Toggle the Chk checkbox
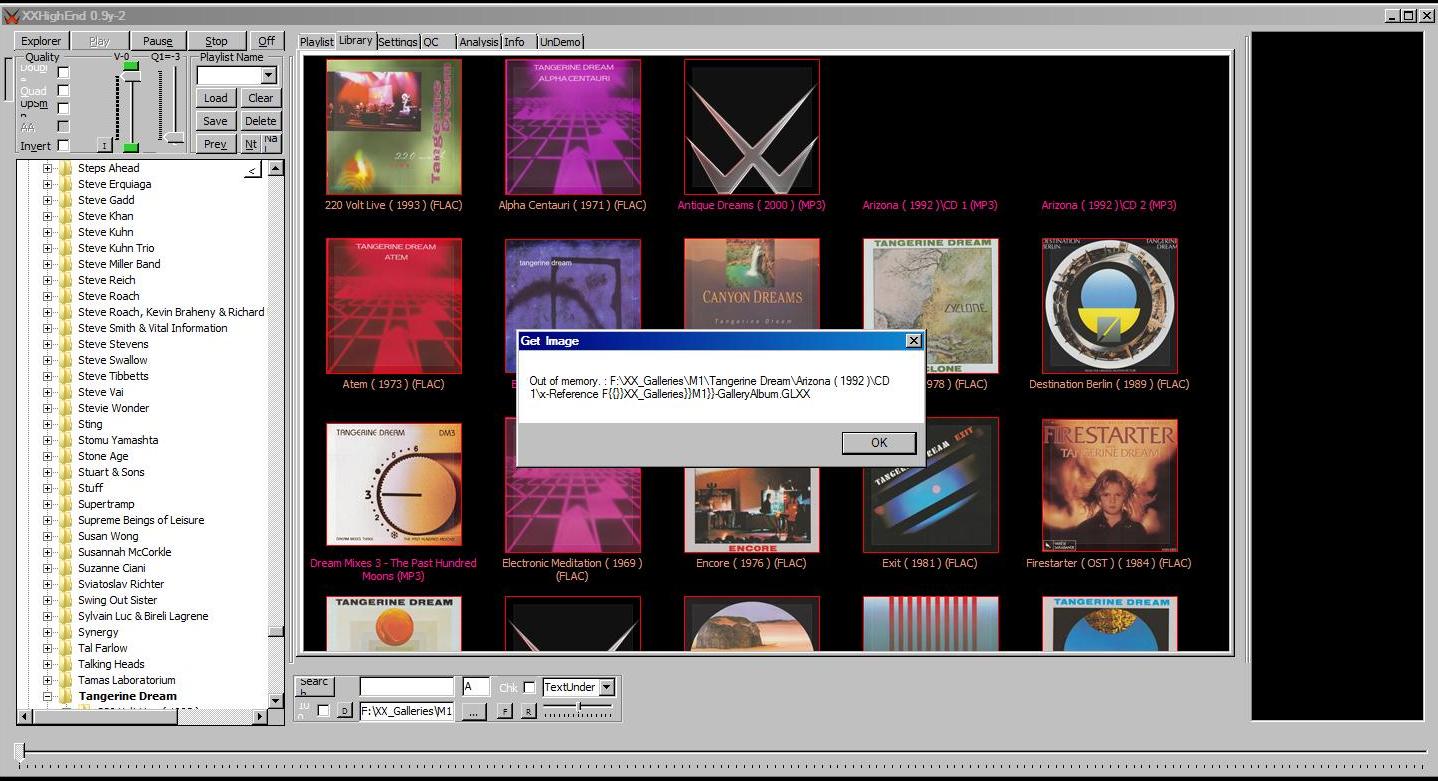The height and width of the screenshot is (781, 1438). click(x=530, y=688)
